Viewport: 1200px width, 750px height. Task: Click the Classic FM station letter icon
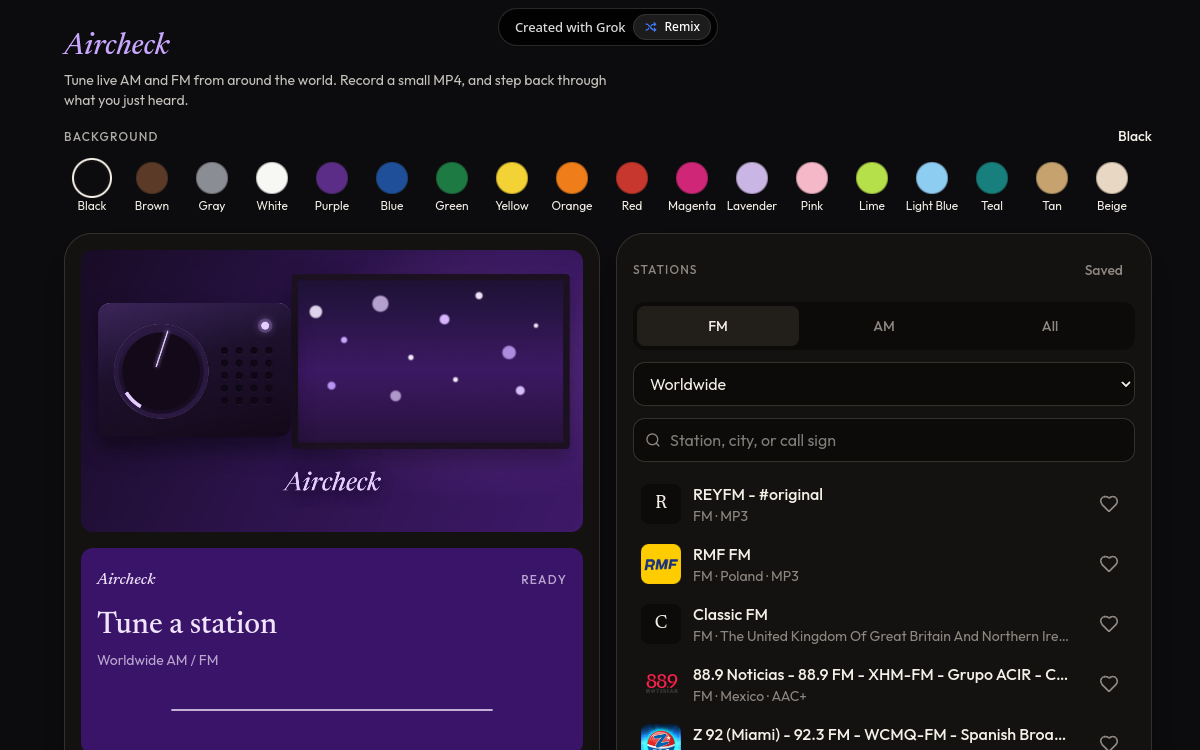click(661, 624)
